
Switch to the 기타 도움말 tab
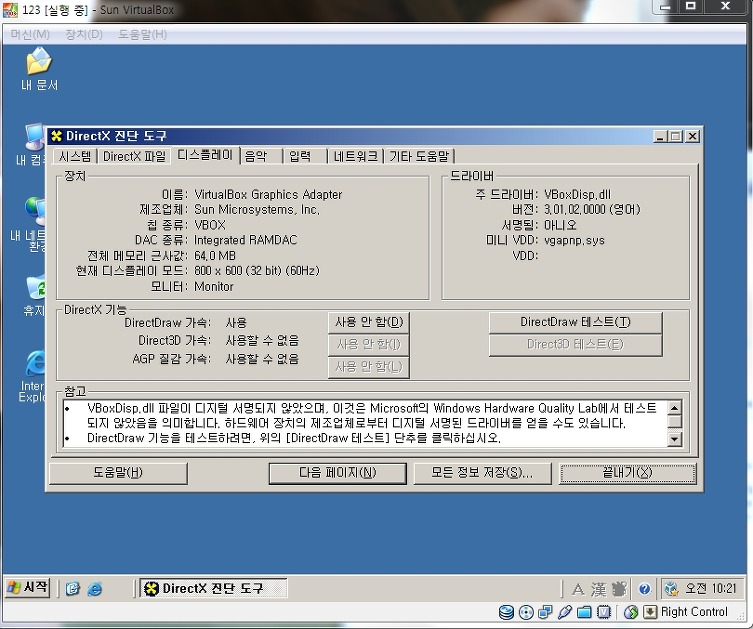tap(419, 157)
